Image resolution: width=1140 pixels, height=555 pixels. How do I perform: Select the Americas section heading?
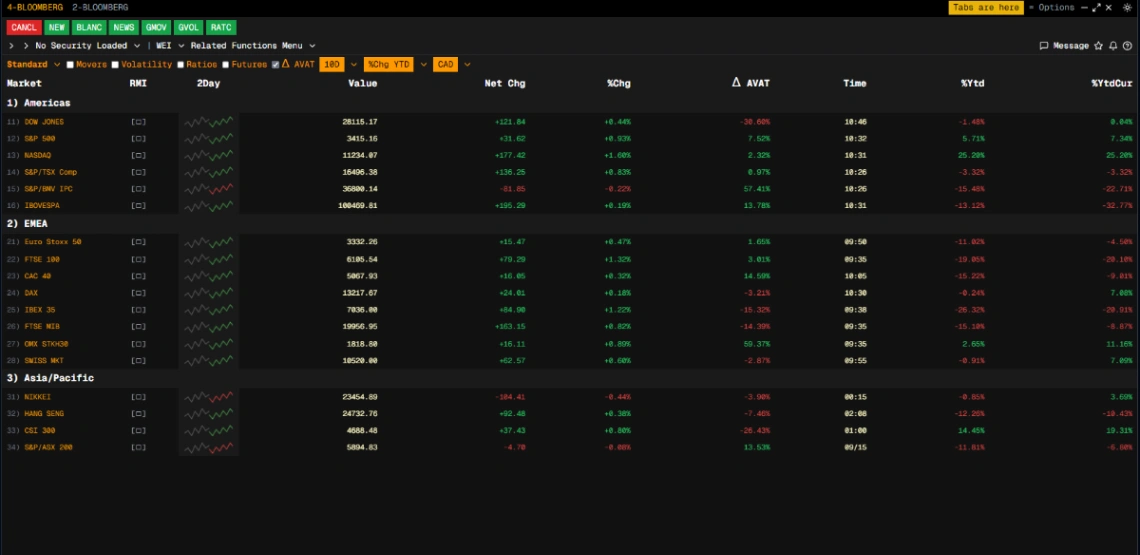click(x=39, y=103)
